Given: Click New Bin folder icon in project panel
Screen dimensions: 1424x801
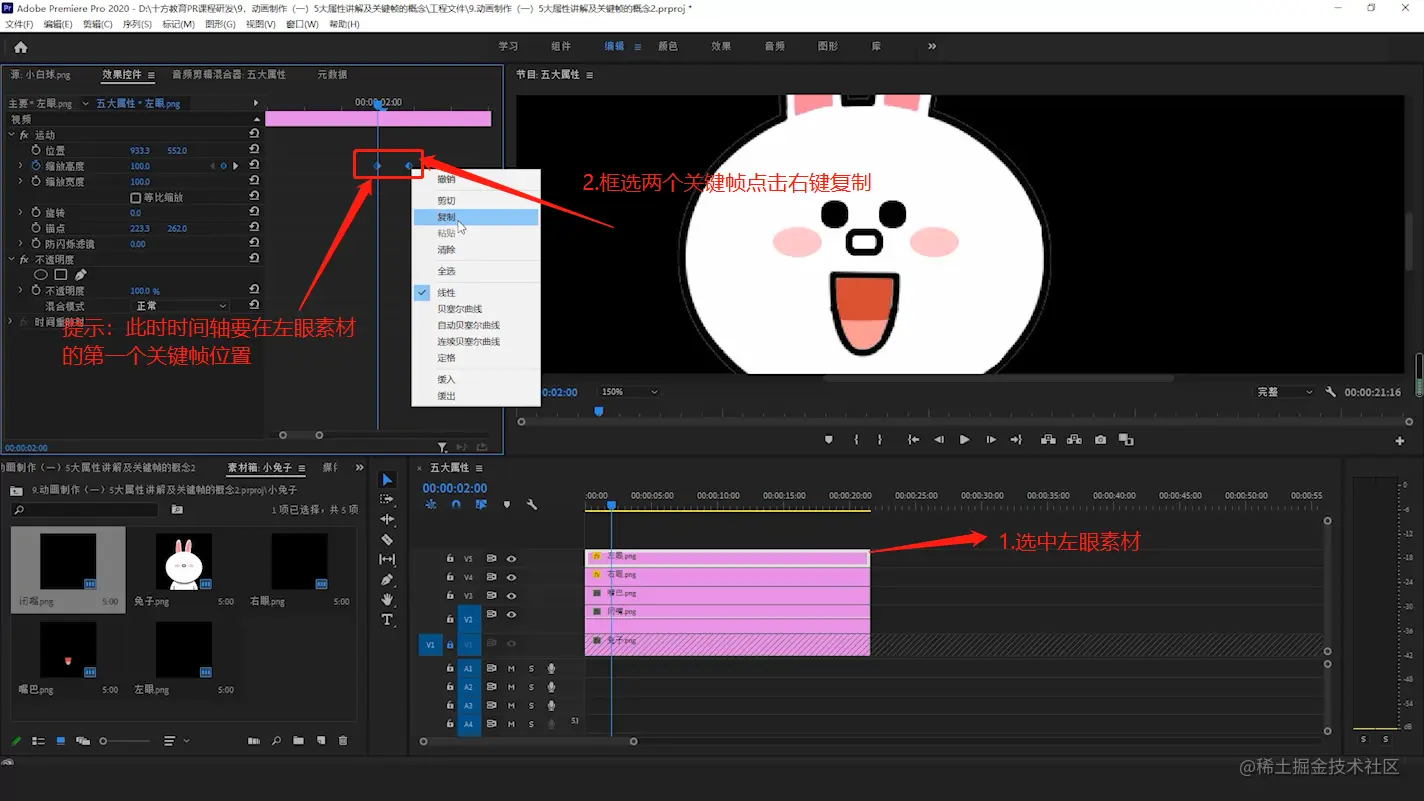Looking at the screenshot, I should click(x=299, y=741).
